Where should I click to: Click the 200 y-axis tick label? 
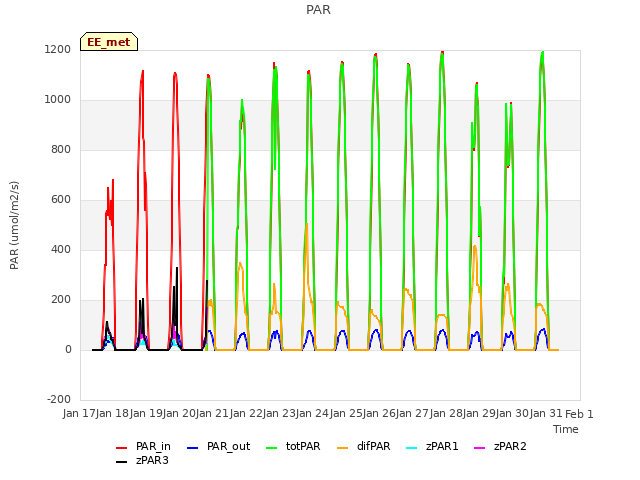pyautogui.click(x=61, y=300)
